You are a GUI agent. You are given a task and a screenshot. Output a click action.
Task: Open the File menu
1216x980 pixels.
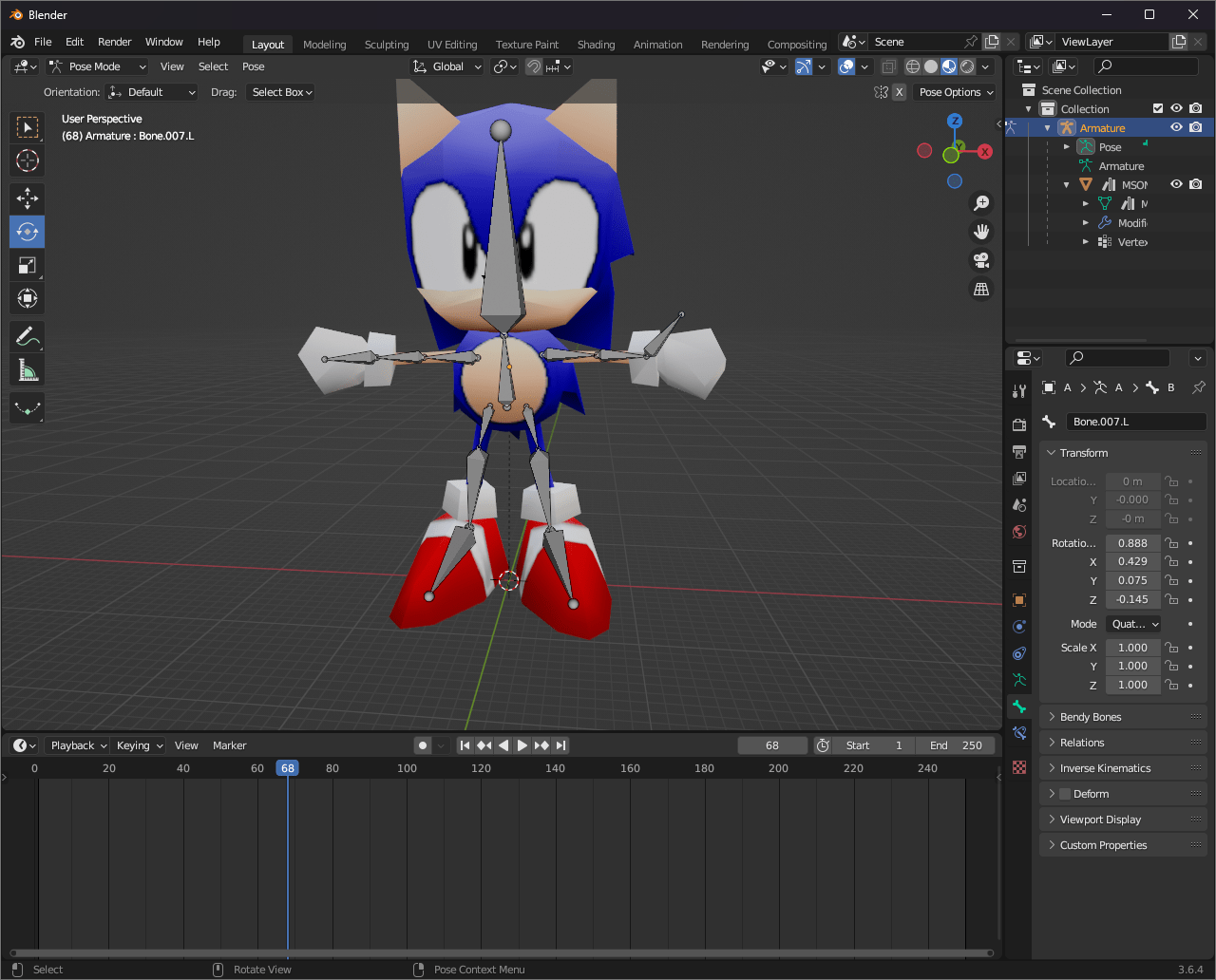pos(43,42)
